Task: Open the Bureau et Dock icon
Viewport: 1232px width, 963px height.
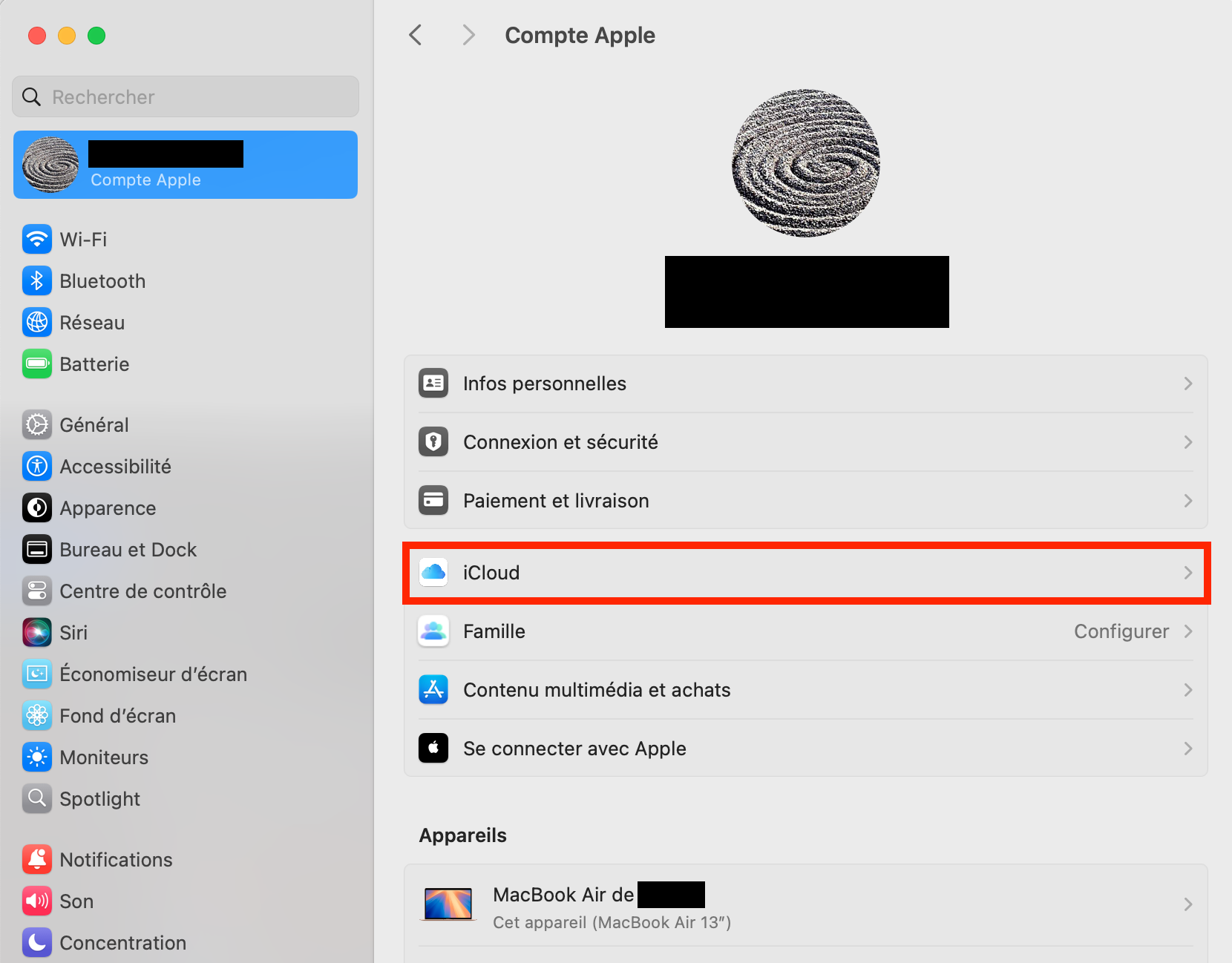Action: pyautogui.click(x=37, y=549)
